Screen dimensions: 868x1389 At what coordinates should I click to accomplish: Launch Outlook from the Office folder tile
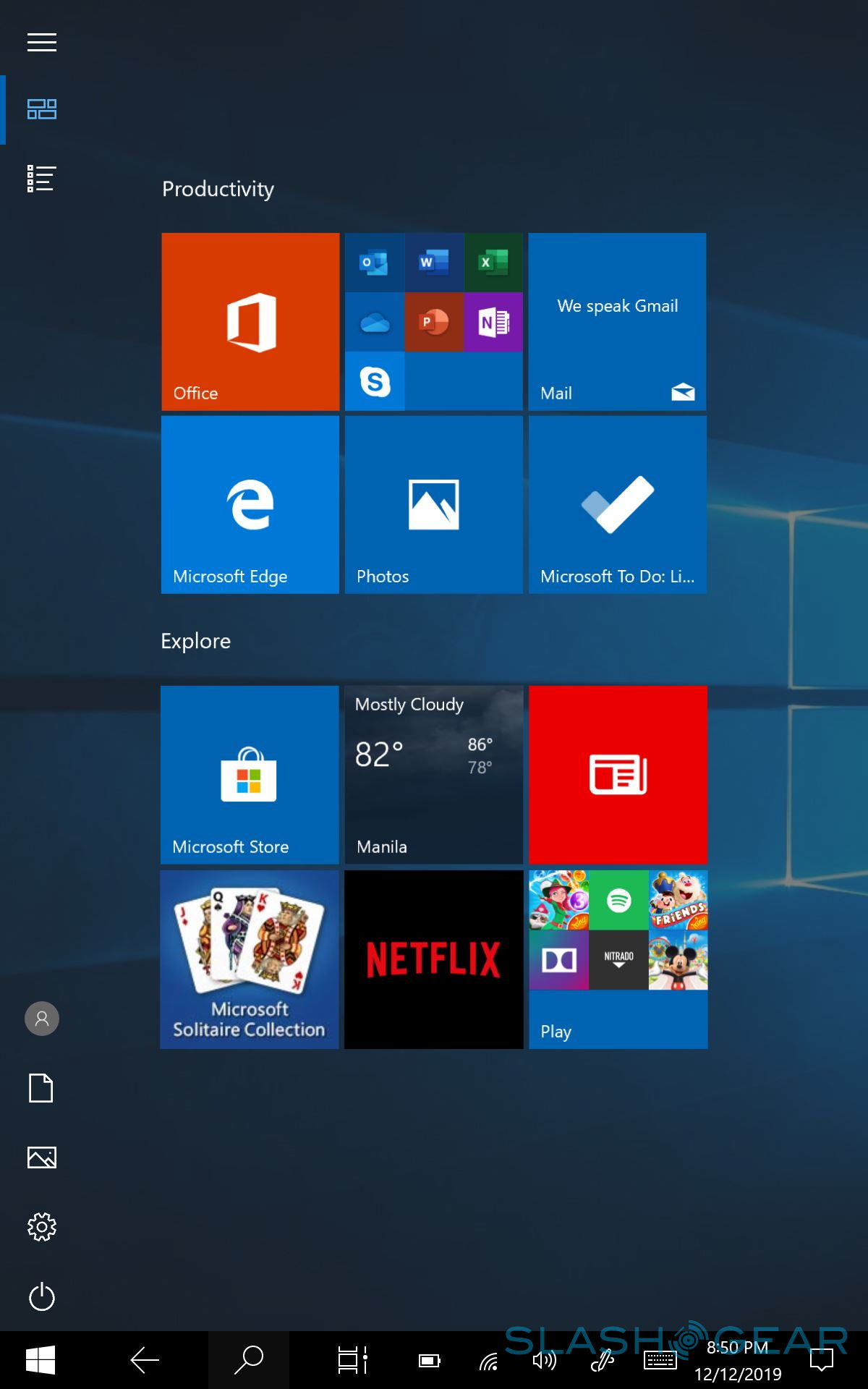tap(375, 263)
